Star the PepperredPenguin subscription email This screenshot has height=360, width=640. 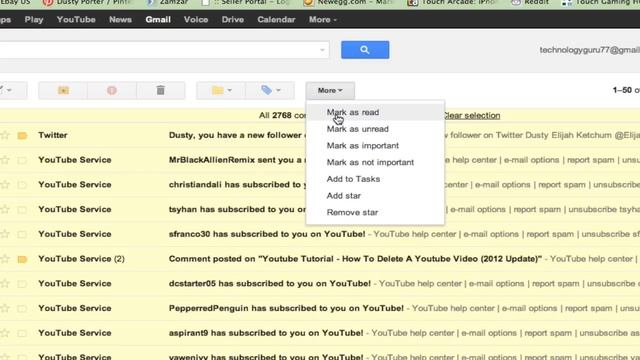(5, 308)
